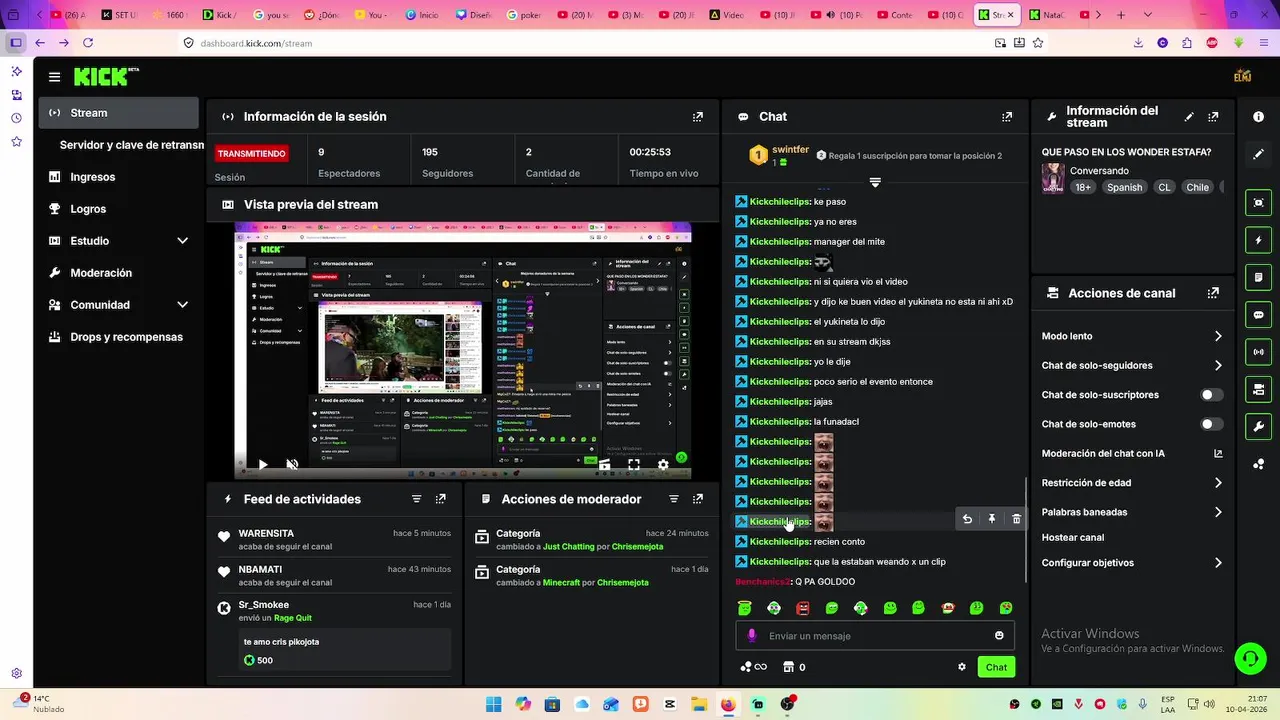Open the pencil edit button in right rail
The height and width of the screenshot is (720, 1280).
point(1258,154)
